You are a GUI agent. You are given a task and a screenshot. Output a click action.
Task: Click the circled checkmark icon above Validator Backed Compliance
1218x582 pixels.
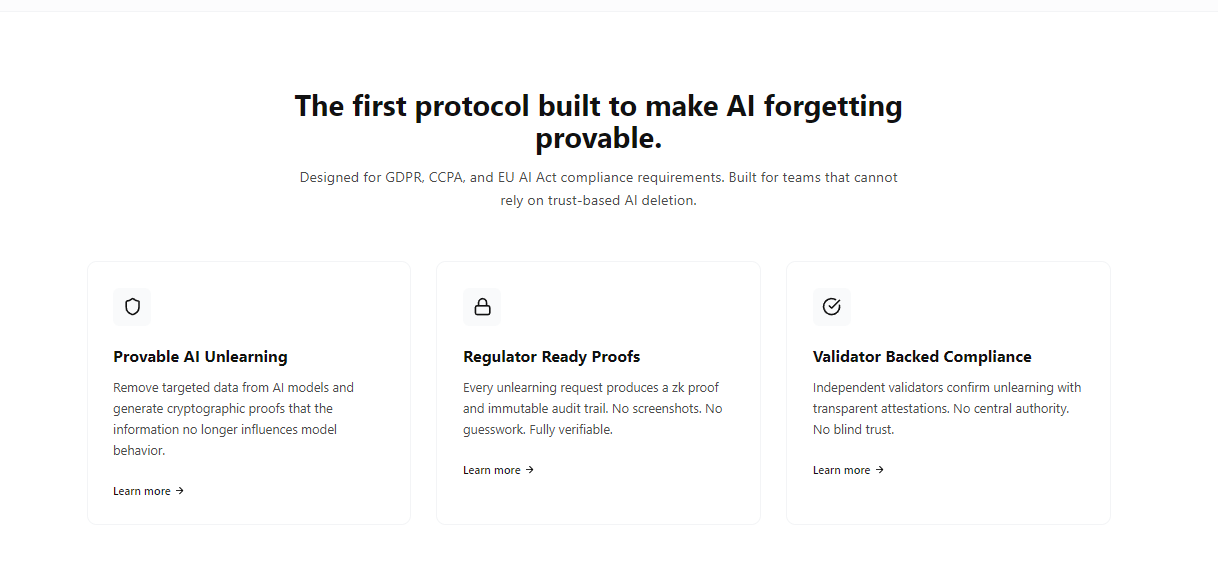click(832, 307)
